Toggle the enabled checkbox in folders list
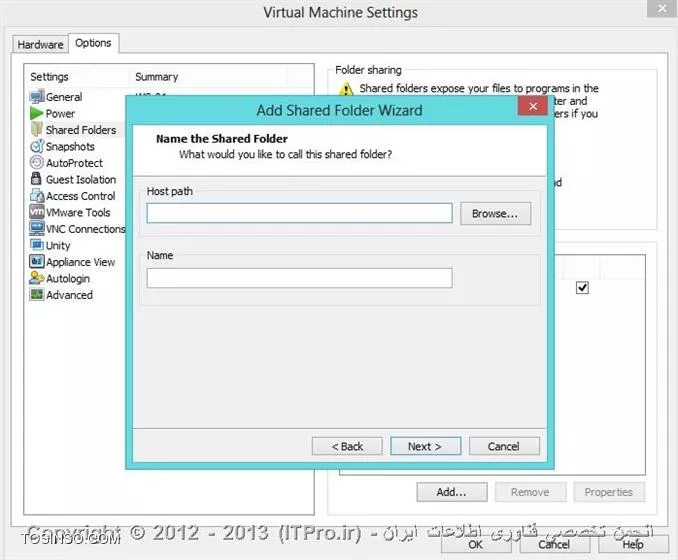Viewport: 678px width, 560px height. (582, 288)
